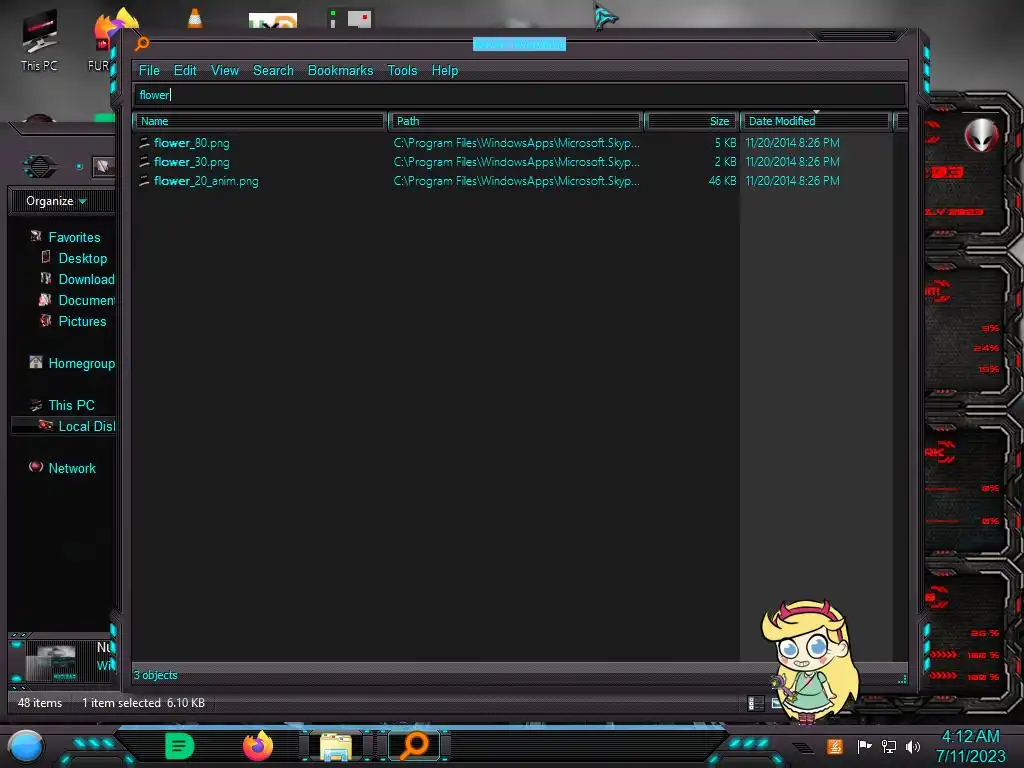Select the file flower_30.png
Viewport: 1024px width, 768px height.
click(191, 162)
